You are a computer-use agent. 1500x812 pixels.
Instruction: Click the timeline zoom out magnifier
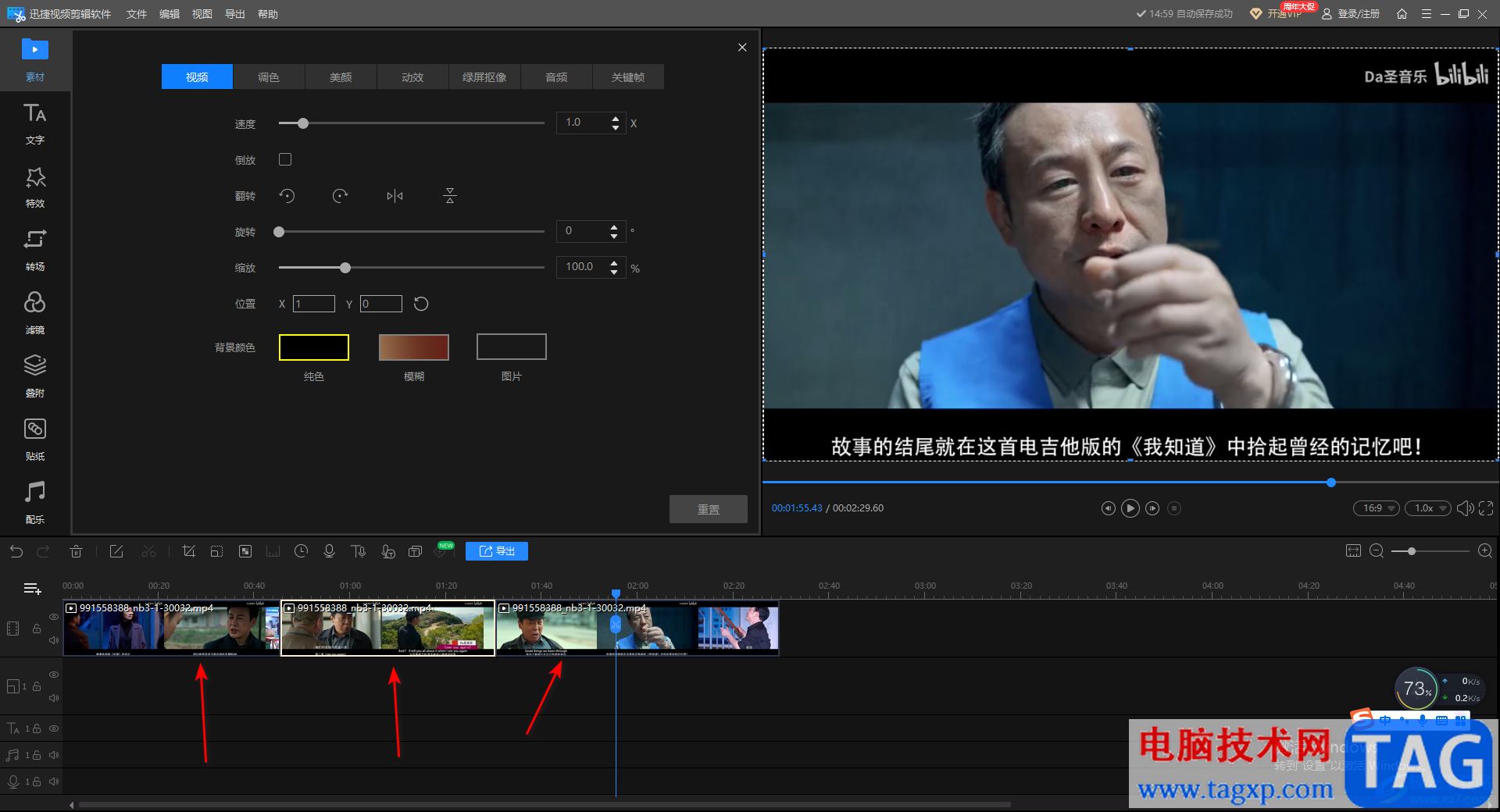tap(1377, 551)
